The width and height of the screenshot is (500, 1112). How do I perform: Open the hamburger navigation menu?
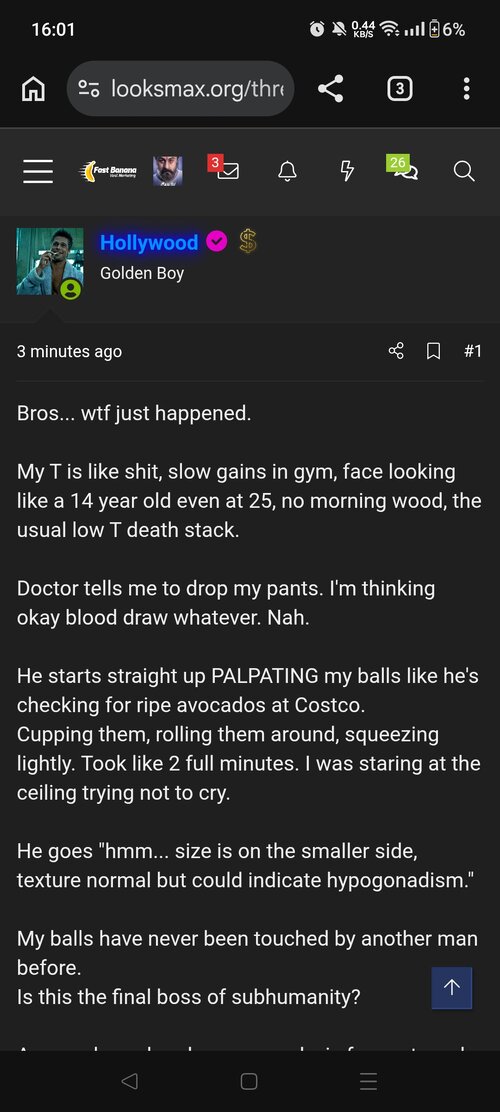[x=38, y=171]
